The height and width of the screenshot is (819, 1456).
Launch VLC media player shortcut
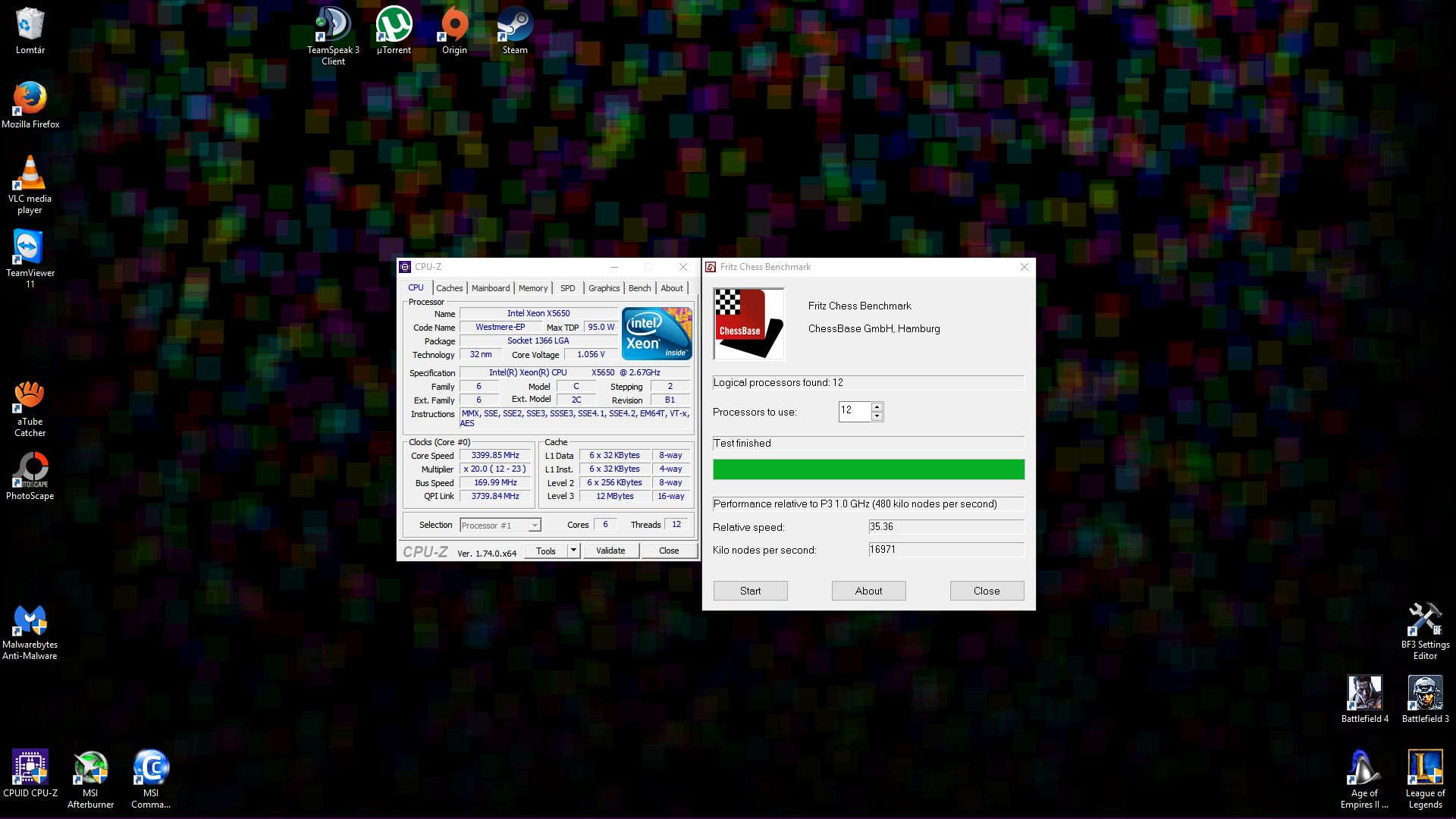point(30,184)
